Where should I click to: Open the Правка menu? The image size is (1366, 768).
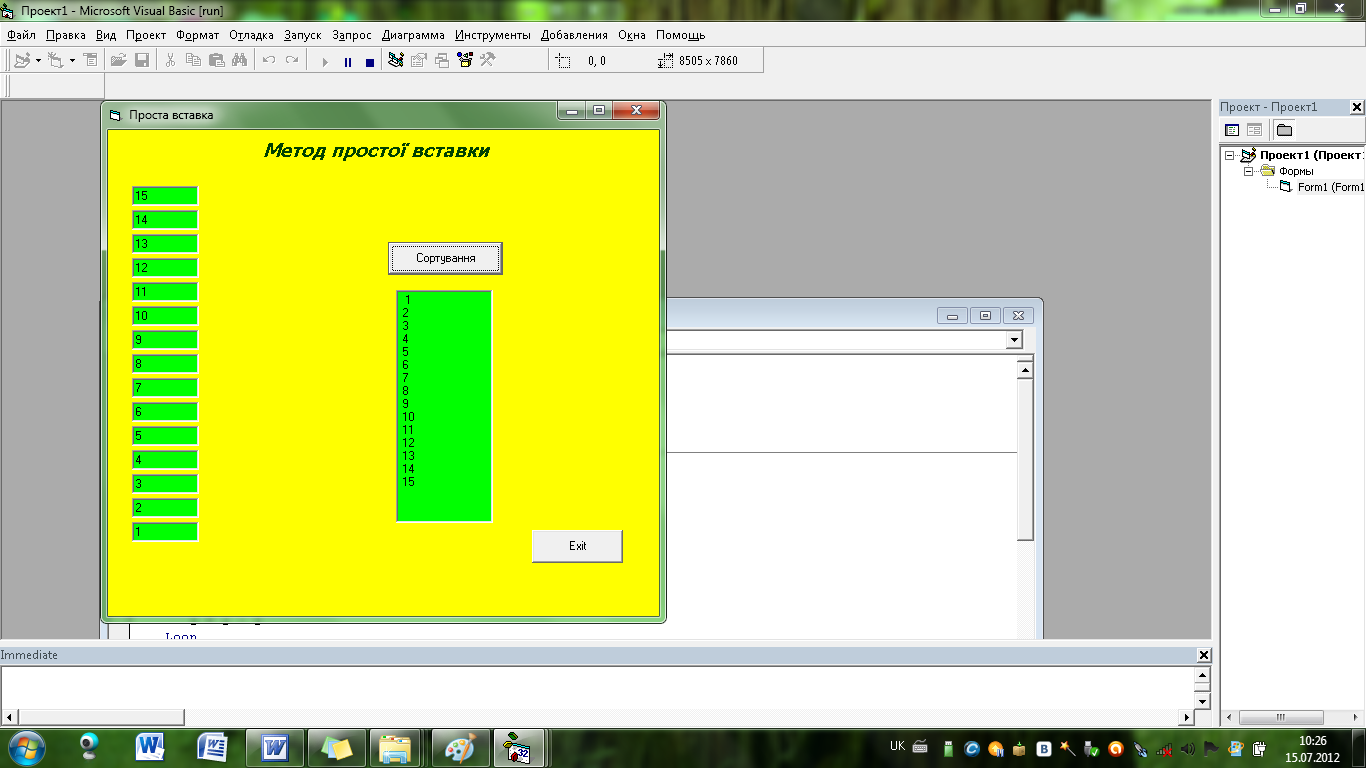point(66,35)
